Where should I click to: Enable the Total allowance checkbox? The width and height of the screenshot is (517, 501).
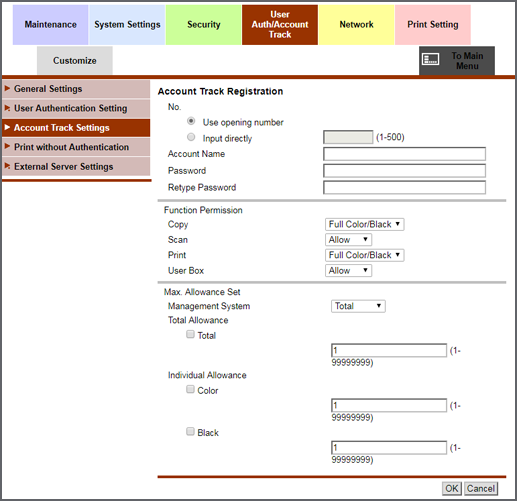point(190,334)
